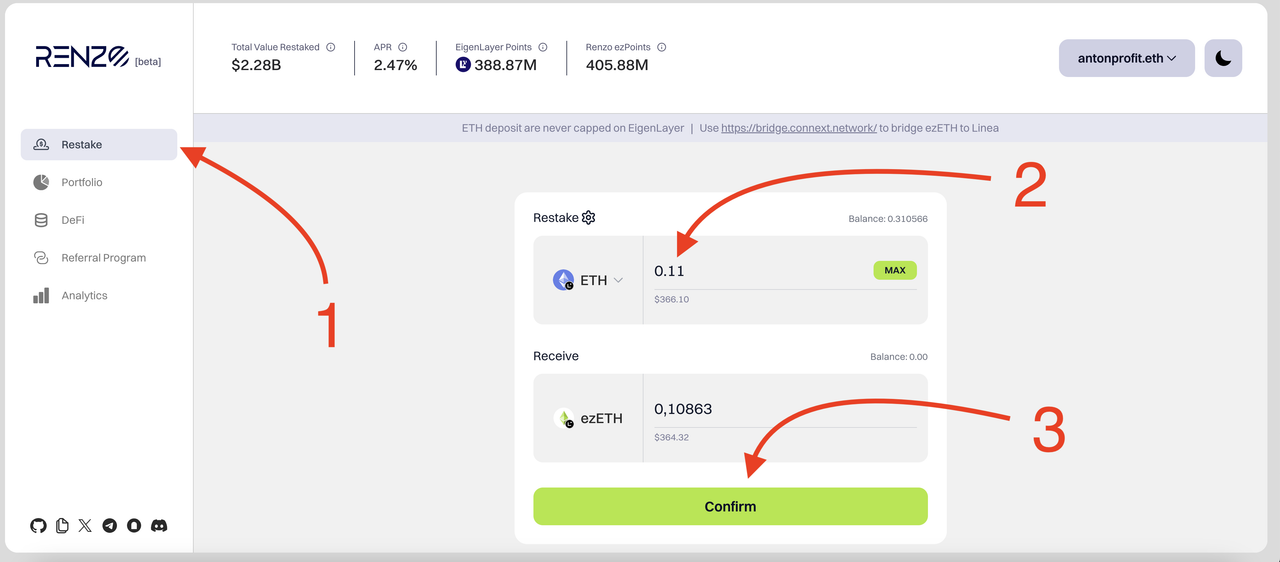Image resolution: width=1280 pixels, height=562 pixels.
Task: Click the 405.88M ezPoints value
Action: click(x=617, y=65)
